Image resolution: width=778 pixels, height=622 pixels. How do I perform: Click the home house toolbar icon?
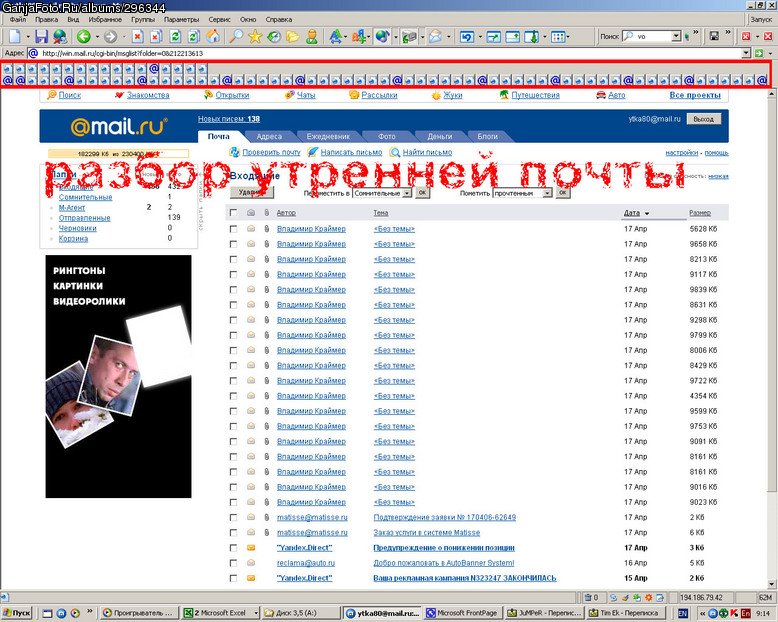click(213, 37)
